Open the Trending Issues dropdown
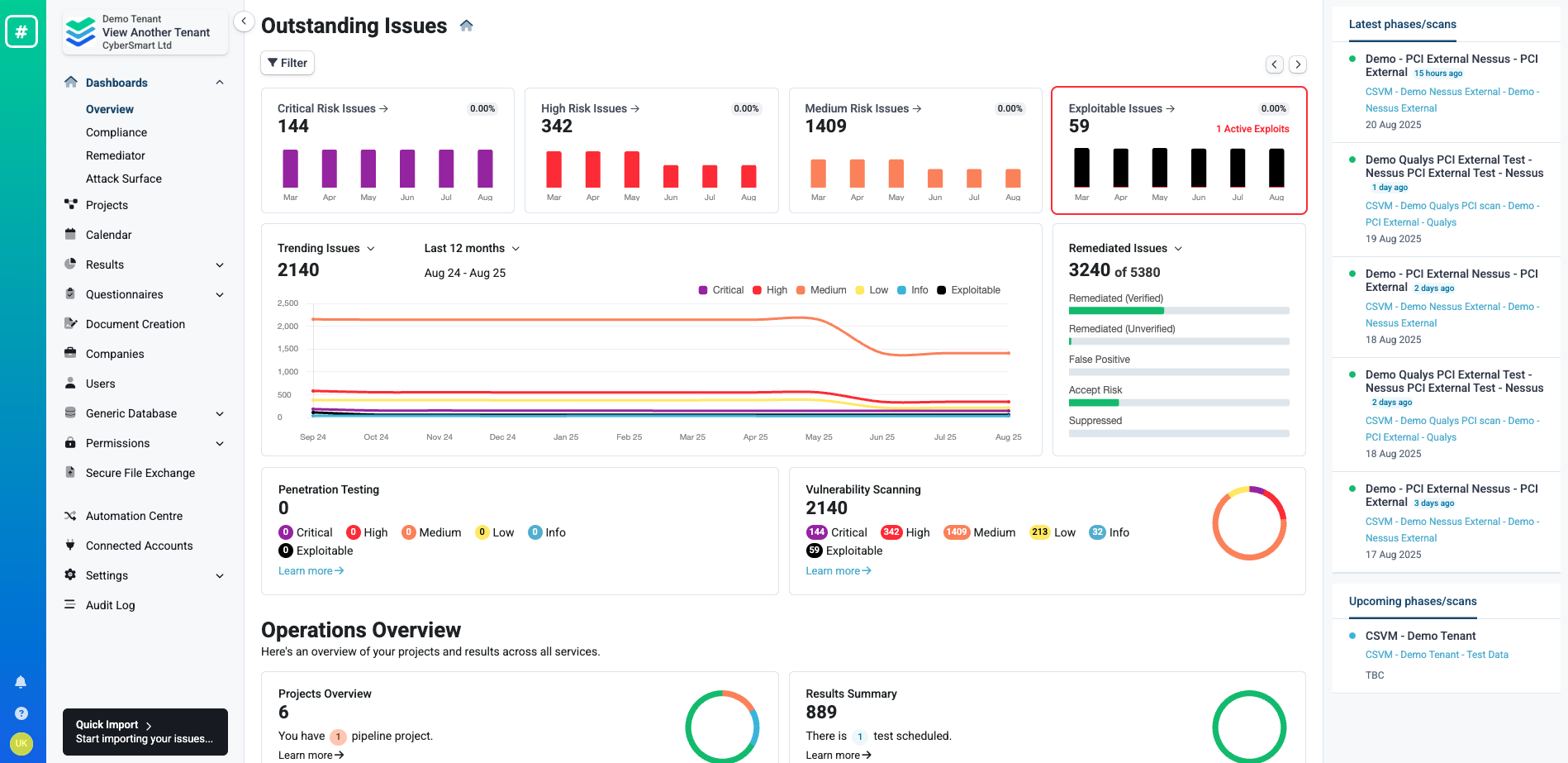 coord(326,248)
